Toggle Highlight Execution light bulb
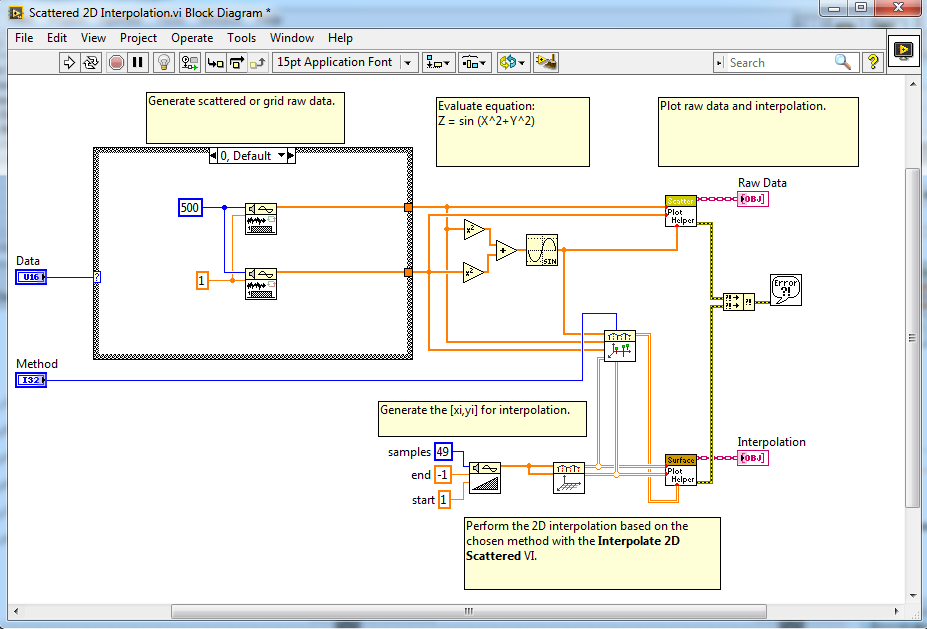 [x=164, y=63]
